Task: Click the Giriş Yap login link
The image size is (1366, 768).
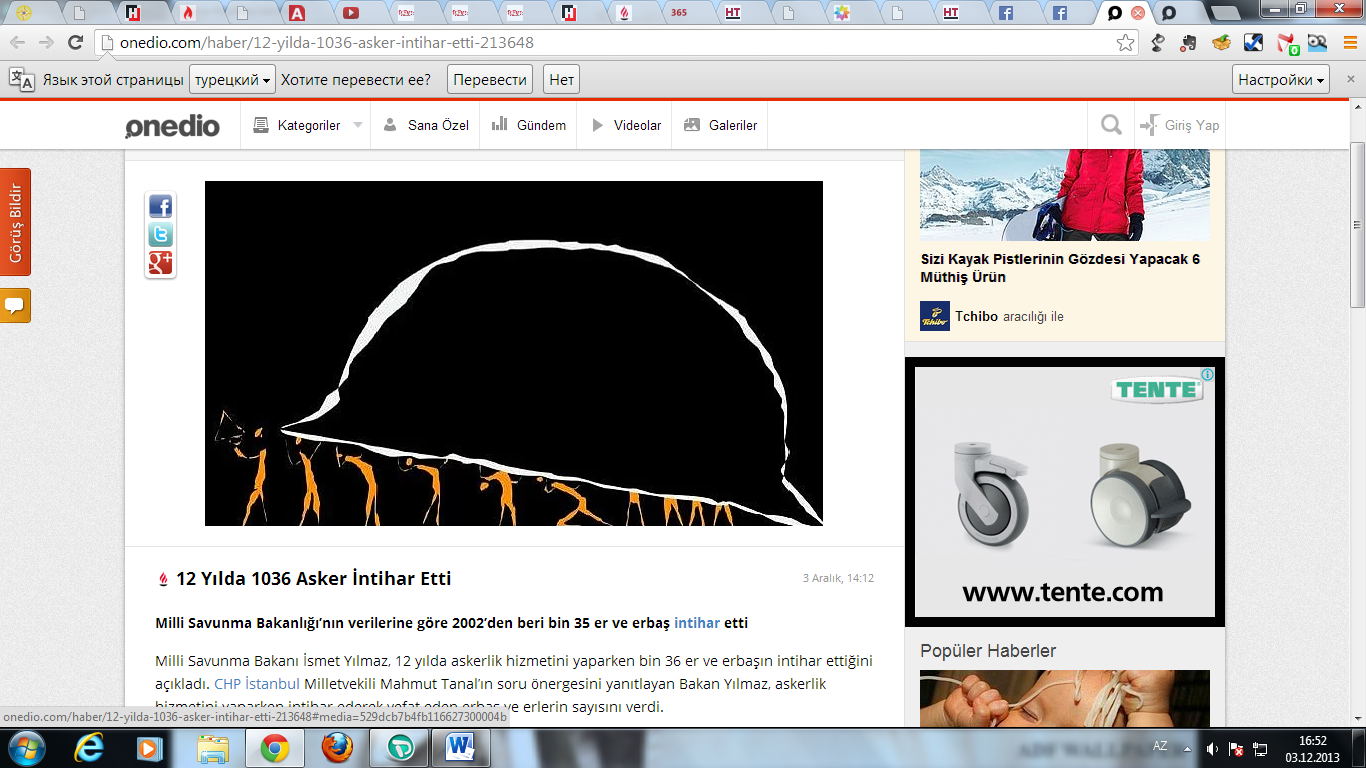Action: point(1181,126)
